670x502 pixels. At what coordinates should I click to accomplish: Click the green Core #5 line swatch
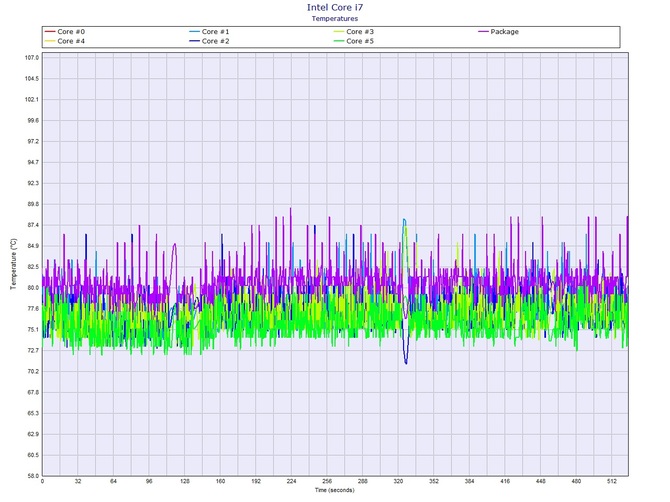tap(339, 41)
